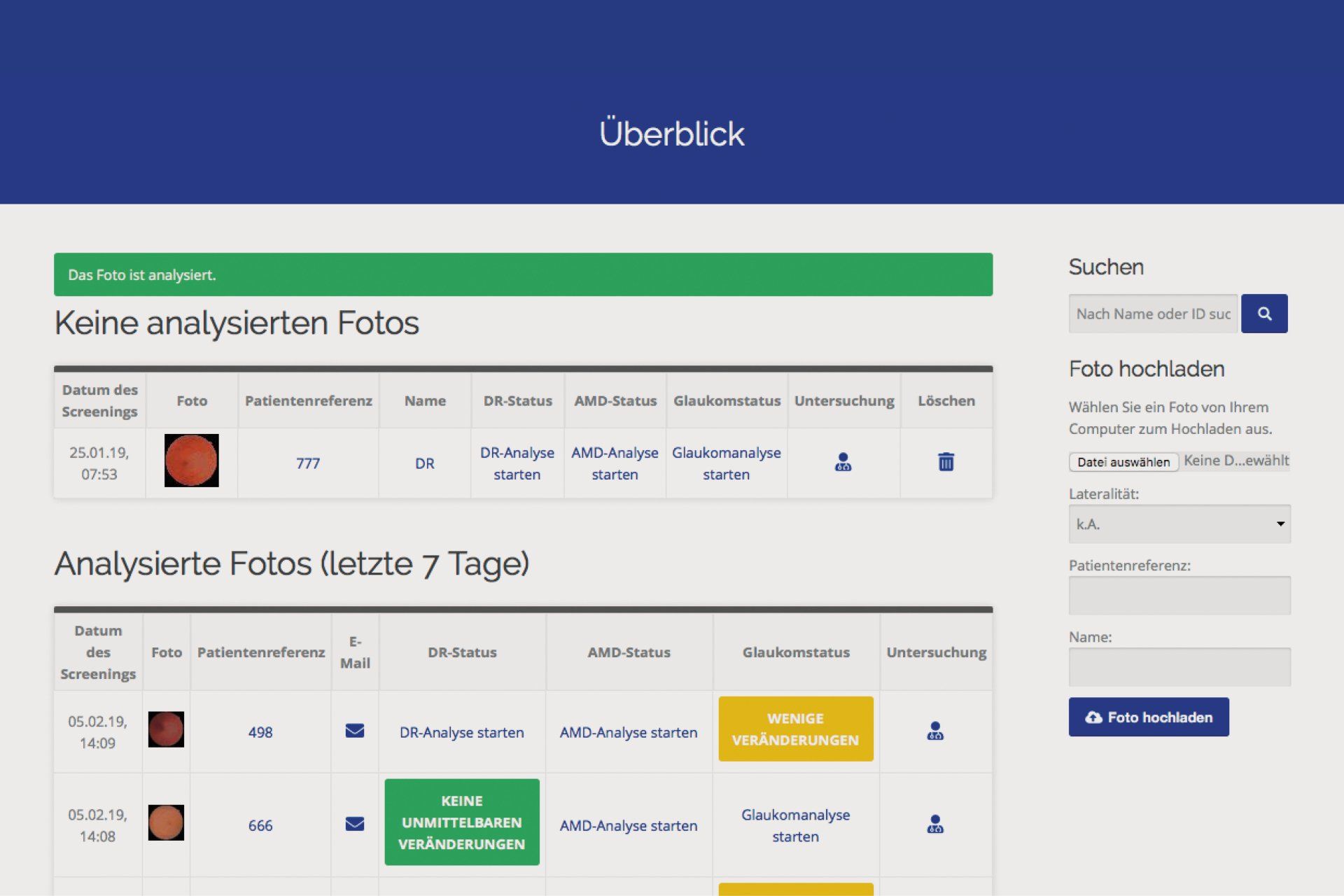
Task: Open patient reference link 498
Action: pyautogui.click(x=260, y=732)
